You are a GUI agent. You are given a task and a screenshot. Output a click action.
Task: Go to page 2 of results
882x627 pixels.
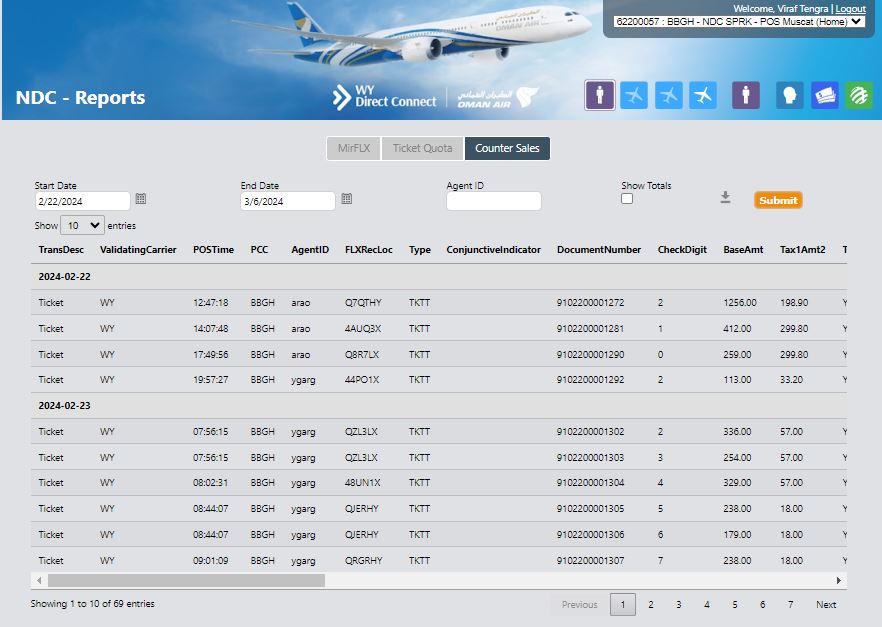(650, 604)
